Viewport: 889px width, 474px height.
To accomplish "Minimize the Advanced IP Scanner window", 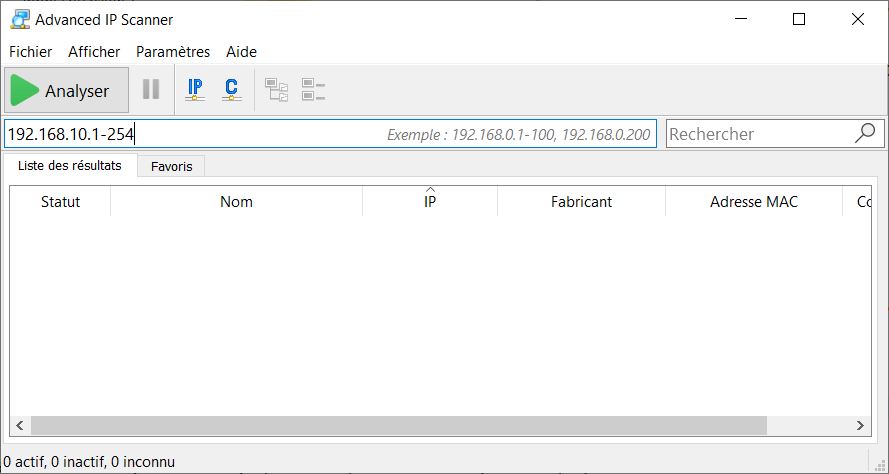I will (740, 19).
